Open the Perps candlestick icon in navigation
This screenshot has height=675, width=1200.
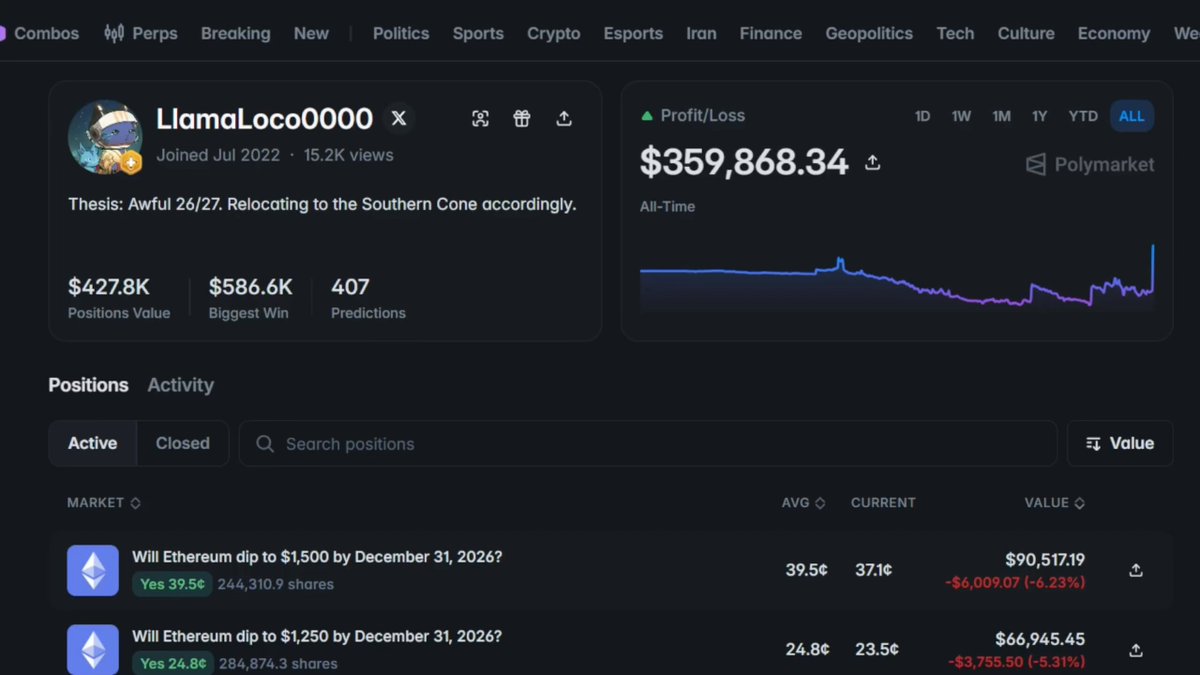click(x=114, y=33)
